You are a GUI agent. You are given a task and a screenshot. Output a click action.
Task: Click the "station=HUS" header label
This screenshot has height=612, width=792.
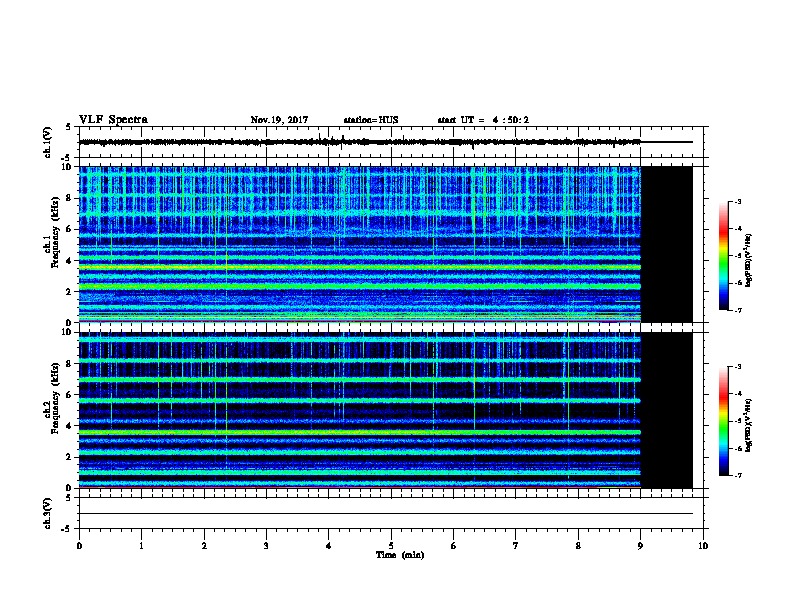(371, 120)
